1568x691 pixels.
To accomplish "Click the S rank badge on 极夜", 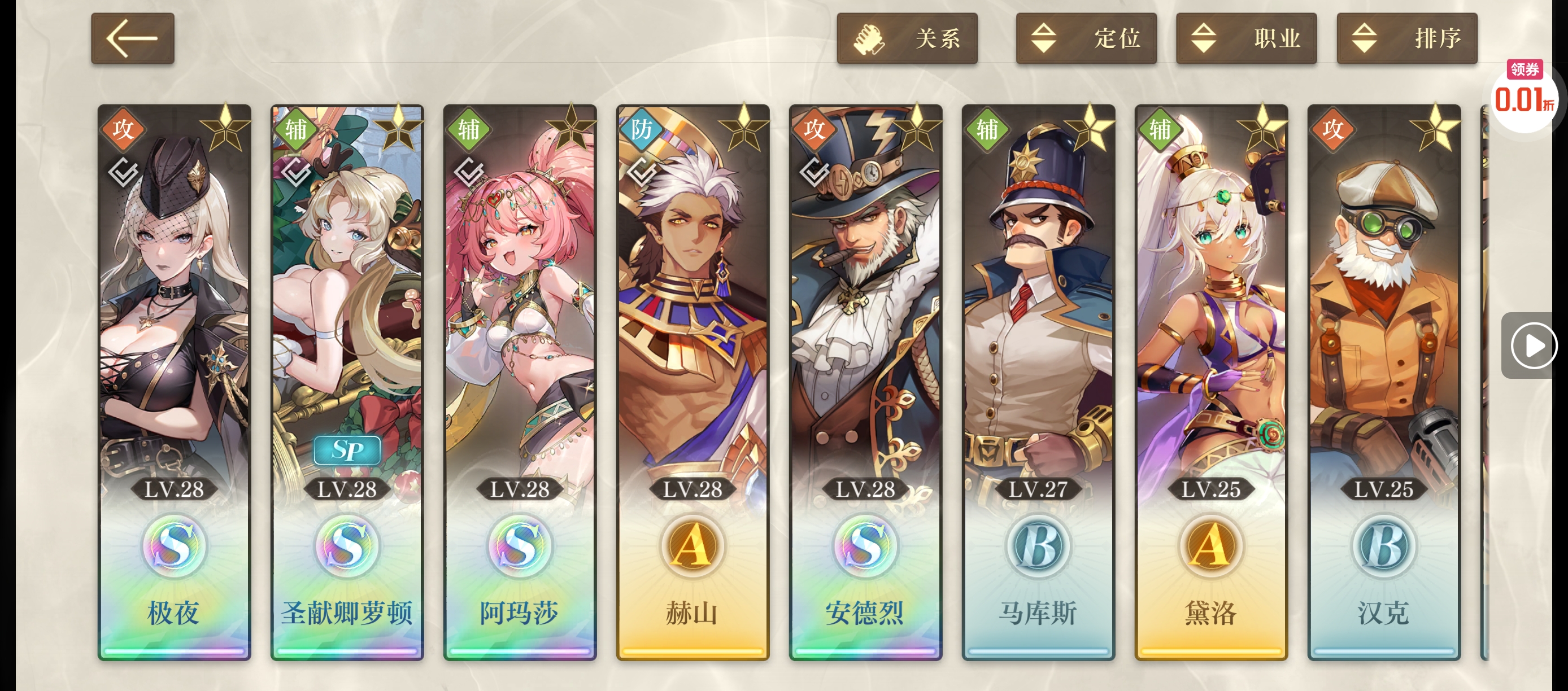I will 174,545.
